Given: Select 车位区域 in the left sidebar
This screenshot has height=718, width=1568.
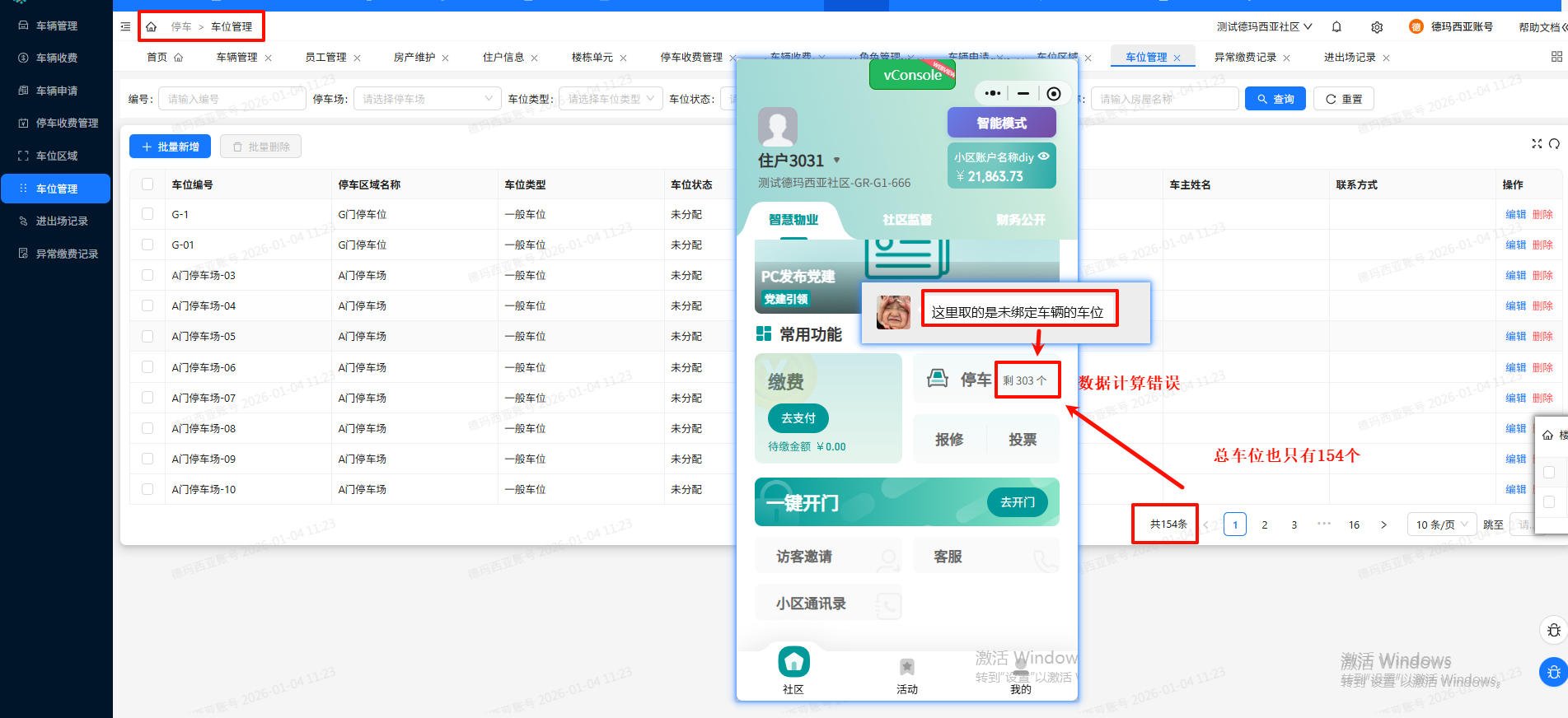Looking at the screenshot, I should click(56, 156).
